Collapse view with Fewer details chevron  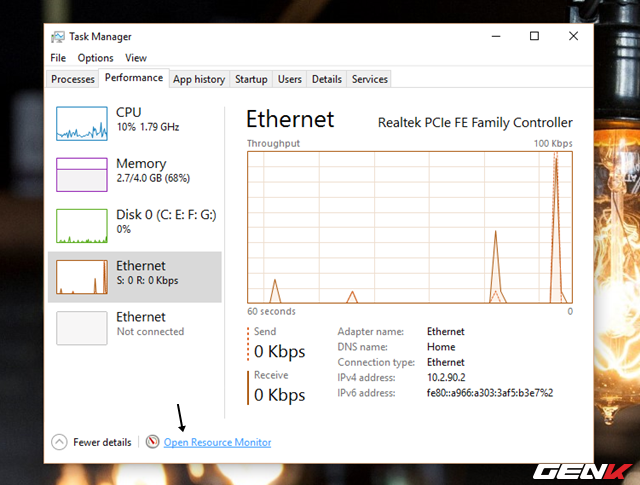coord(58,442)
